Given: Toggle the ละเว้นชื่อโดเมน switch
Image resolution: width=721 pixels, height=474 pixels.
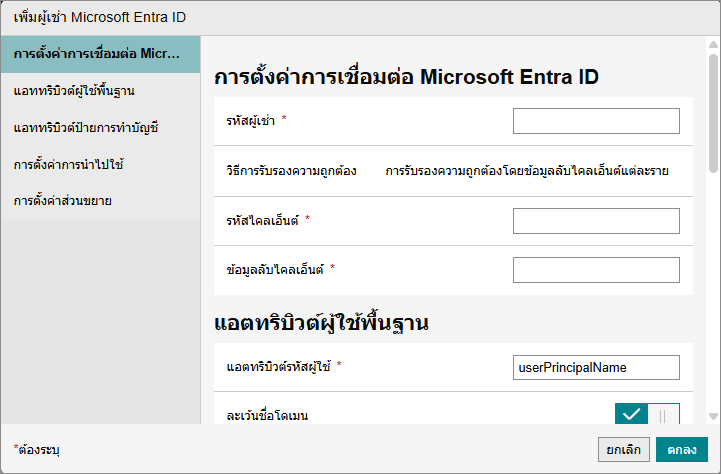Looking at the screenshot, I should [647, 414].
